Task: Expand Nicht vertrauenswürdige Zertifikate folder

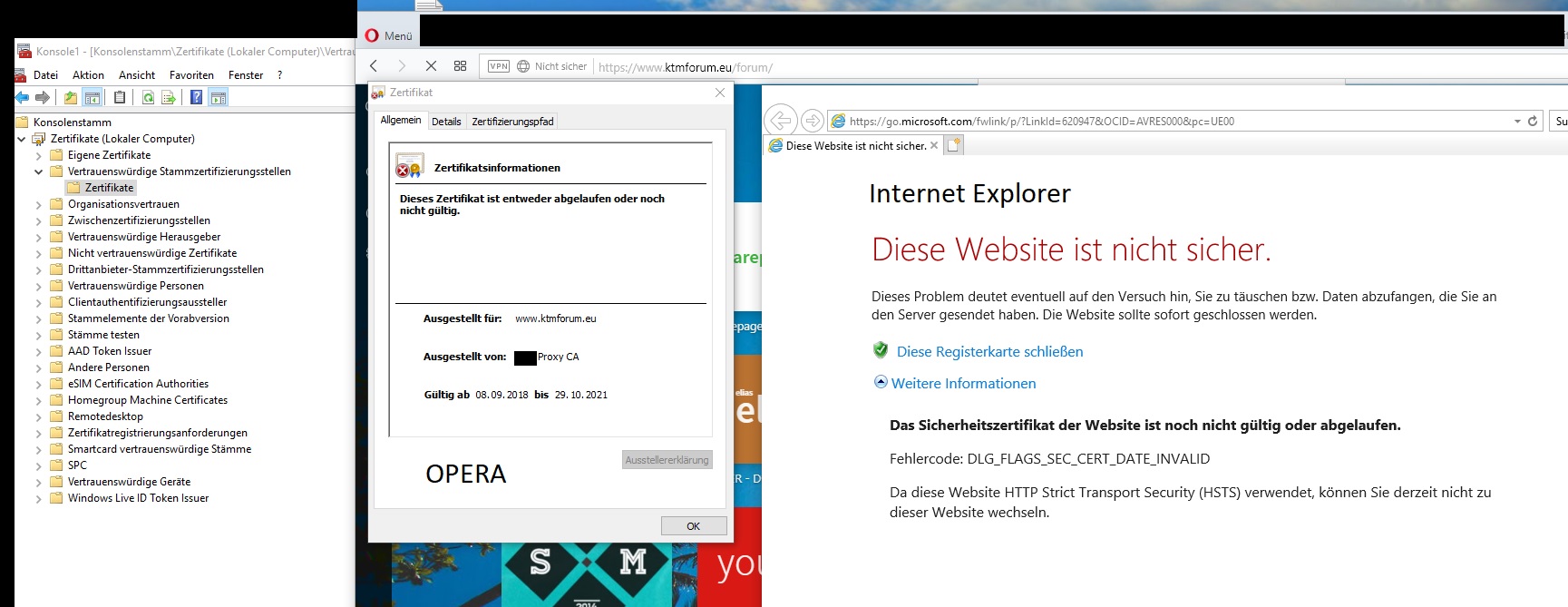Action: pos(39,254)
